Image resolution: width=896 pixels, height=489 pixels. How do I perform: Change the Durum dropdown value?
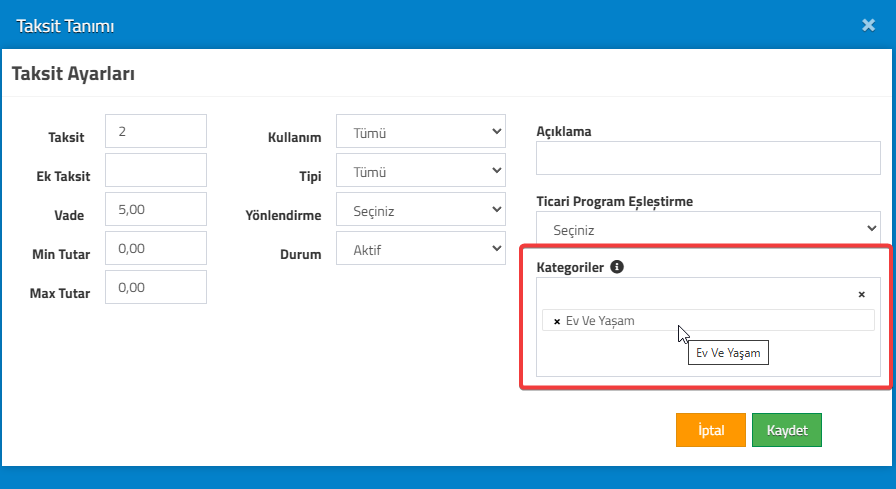point(420,249)
